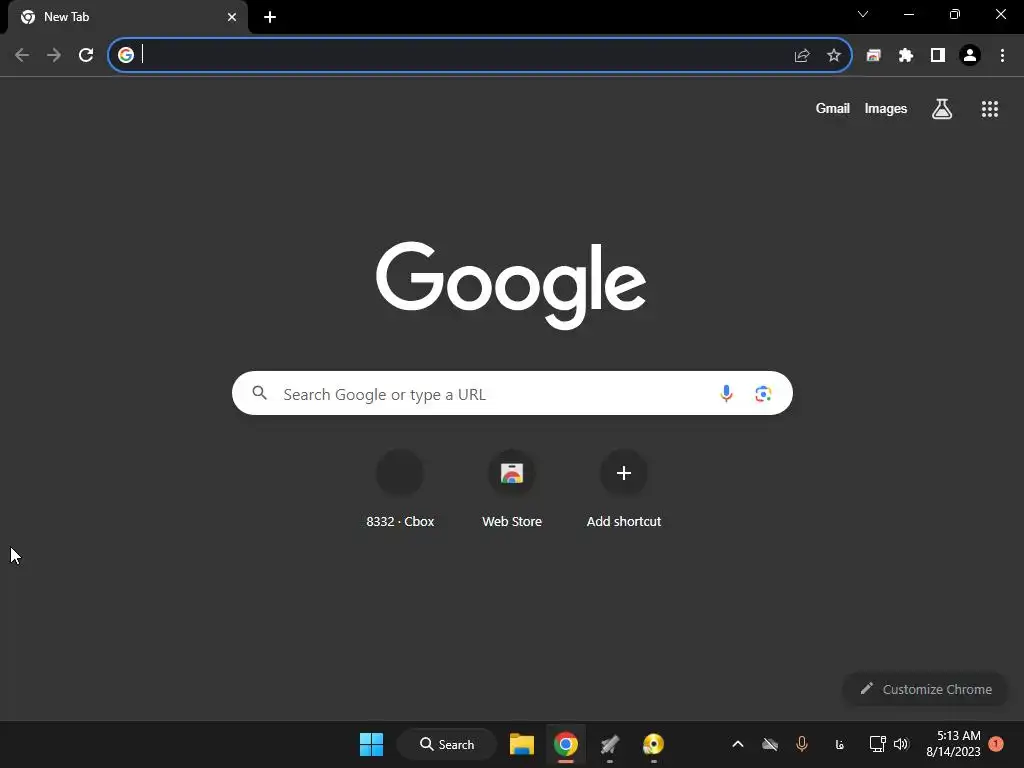Open the Windows Start menu
This screenshot has width=1024, height=768.
(x=372, y=744)
